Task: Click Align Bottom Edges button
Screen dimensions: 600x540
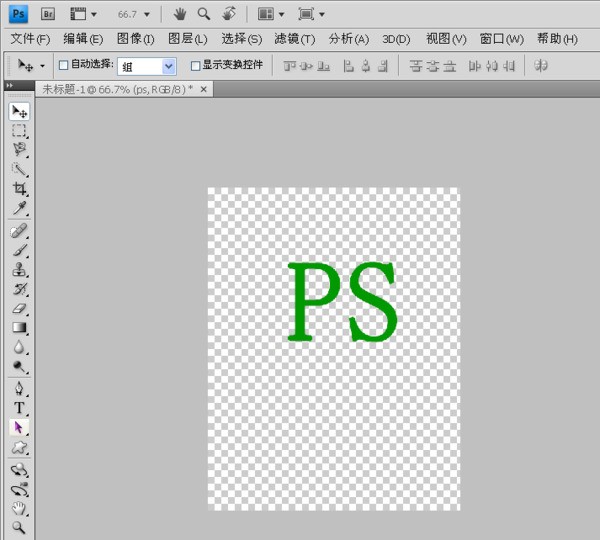Action: click(323, 66)
